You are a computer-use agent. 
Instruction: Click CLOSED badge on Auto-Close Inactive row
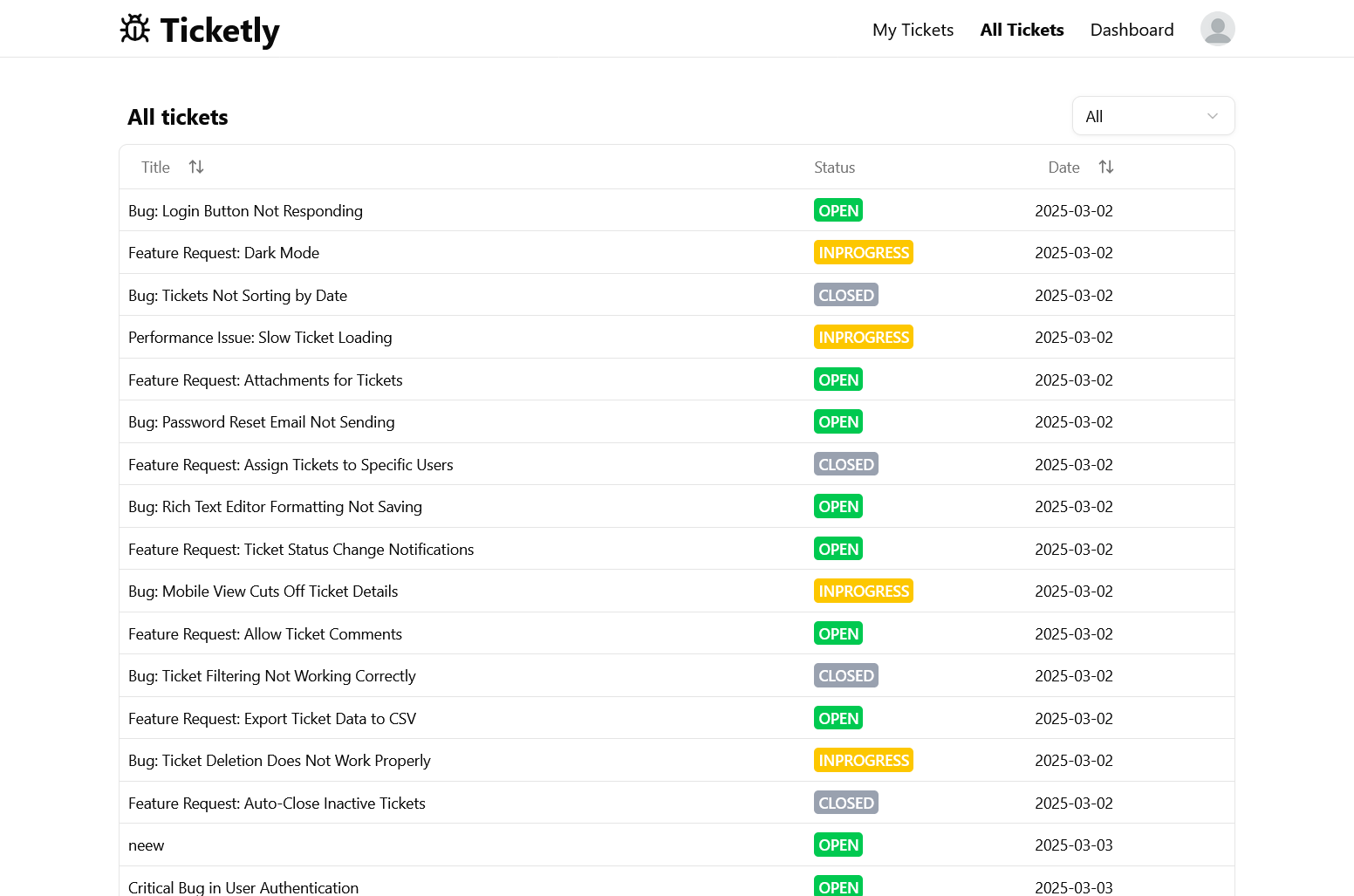[846, 803]
